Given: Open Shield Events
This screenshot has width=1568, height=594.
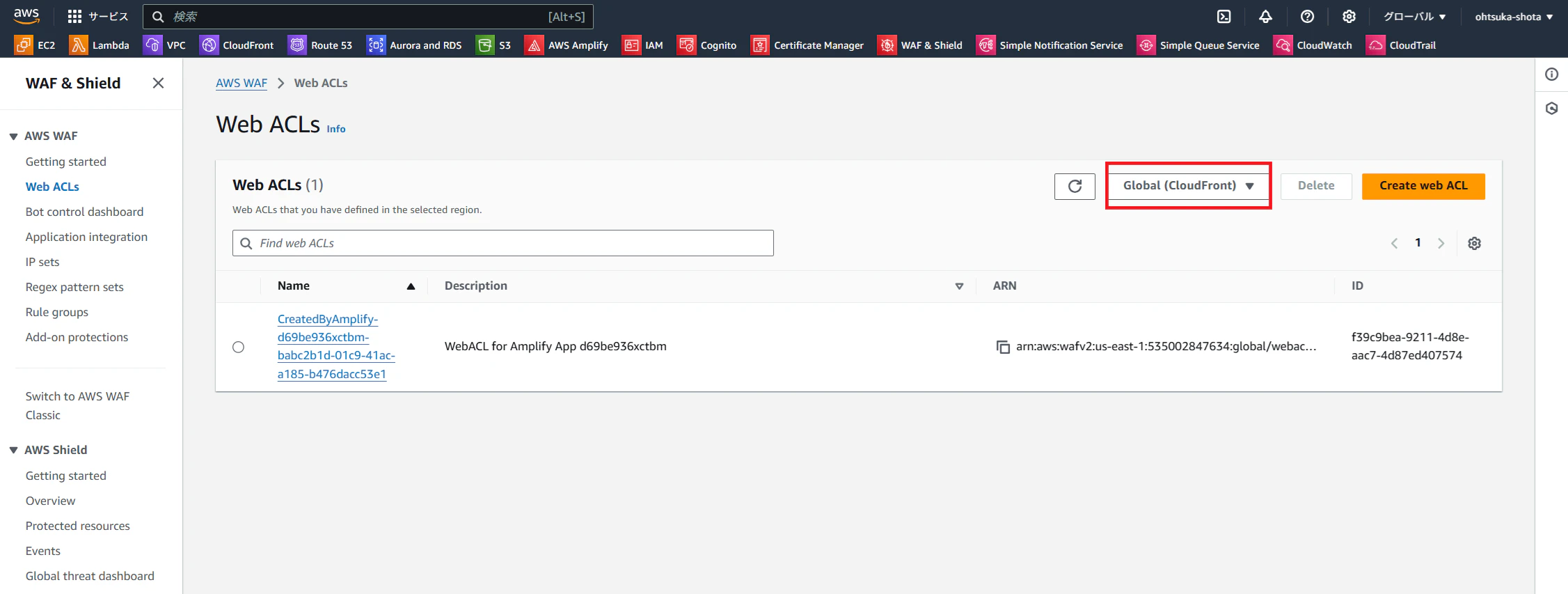Looking at the screenshot, I should coord(43,551).
